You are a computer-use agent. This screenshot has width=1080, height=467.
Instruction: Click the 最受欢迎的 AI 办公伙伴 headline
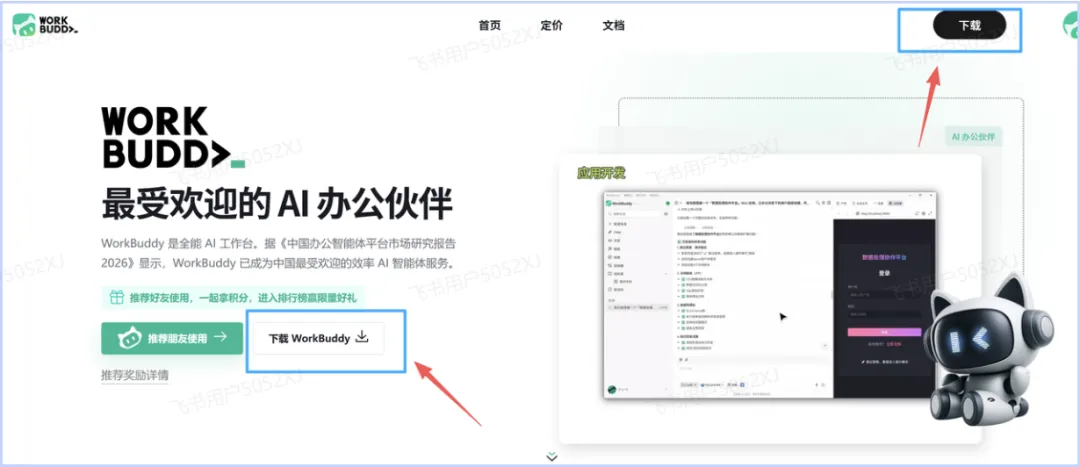276,204
